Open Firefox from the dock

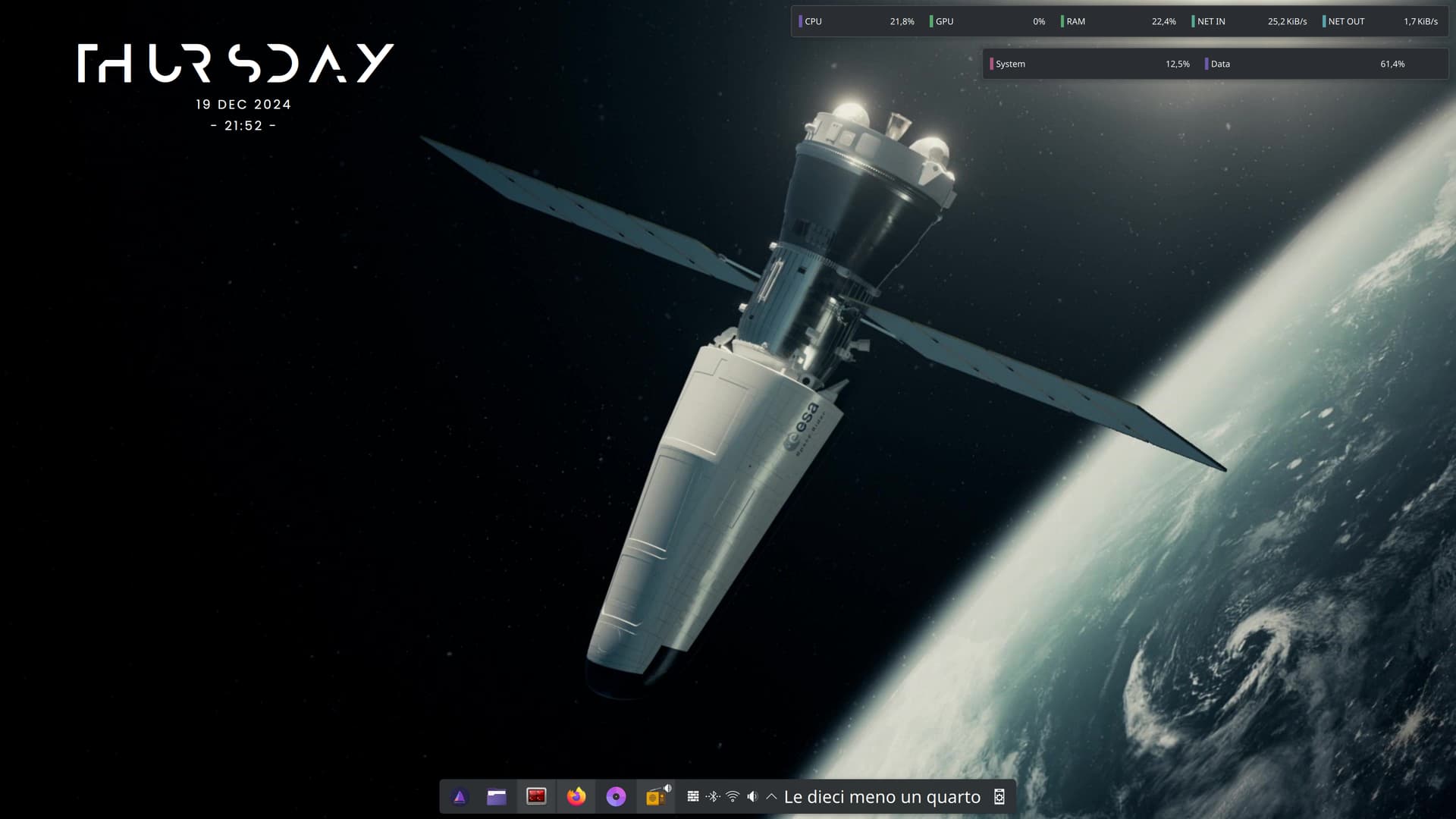pyautogui.click(x=576, y=797)
